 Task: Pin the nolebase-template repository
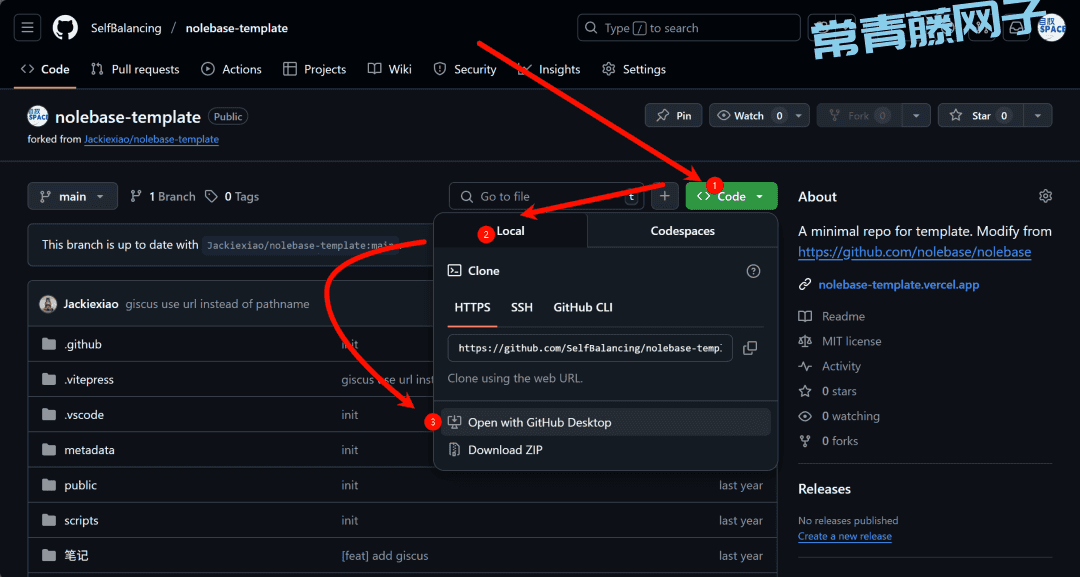coord(674,116)
